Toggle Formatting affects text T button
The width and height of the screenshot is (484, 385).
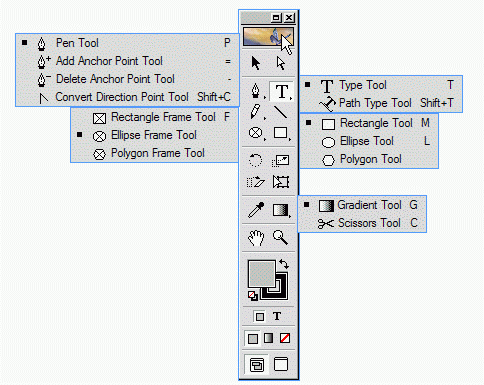click(x=277, y=316)
